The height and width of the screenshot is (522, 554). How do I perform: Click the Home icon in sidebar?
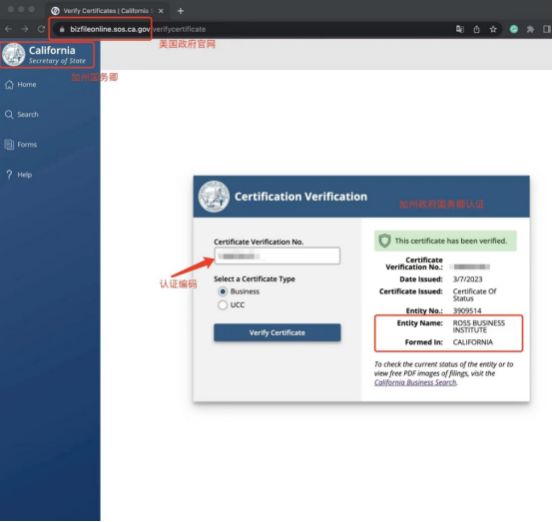(x=10, y=85)
